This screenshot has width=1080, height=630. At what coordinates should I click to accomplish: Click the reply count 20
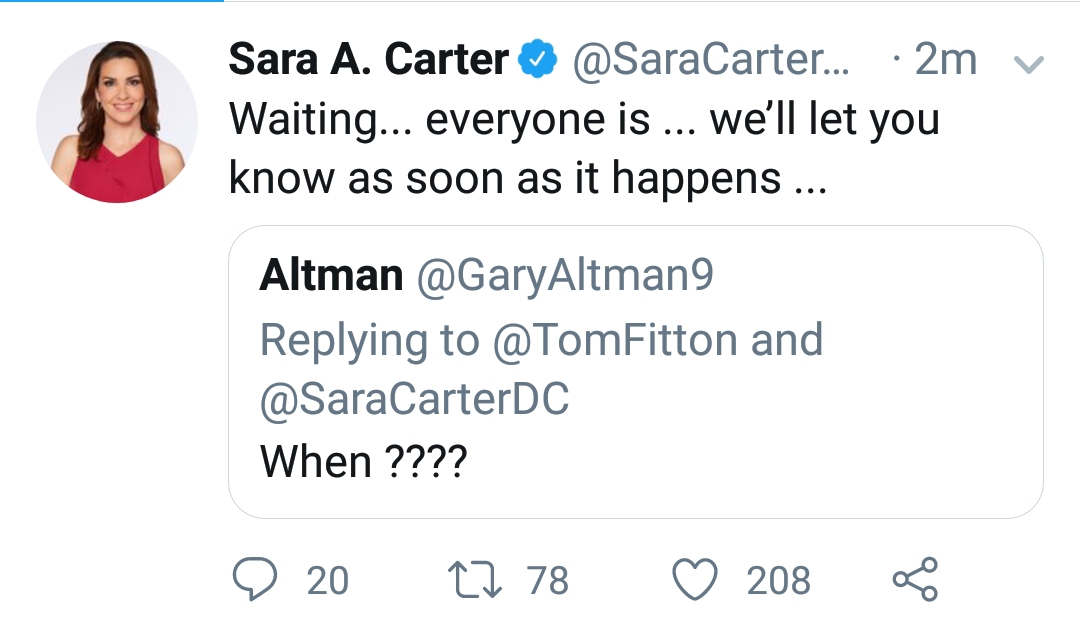327,580
